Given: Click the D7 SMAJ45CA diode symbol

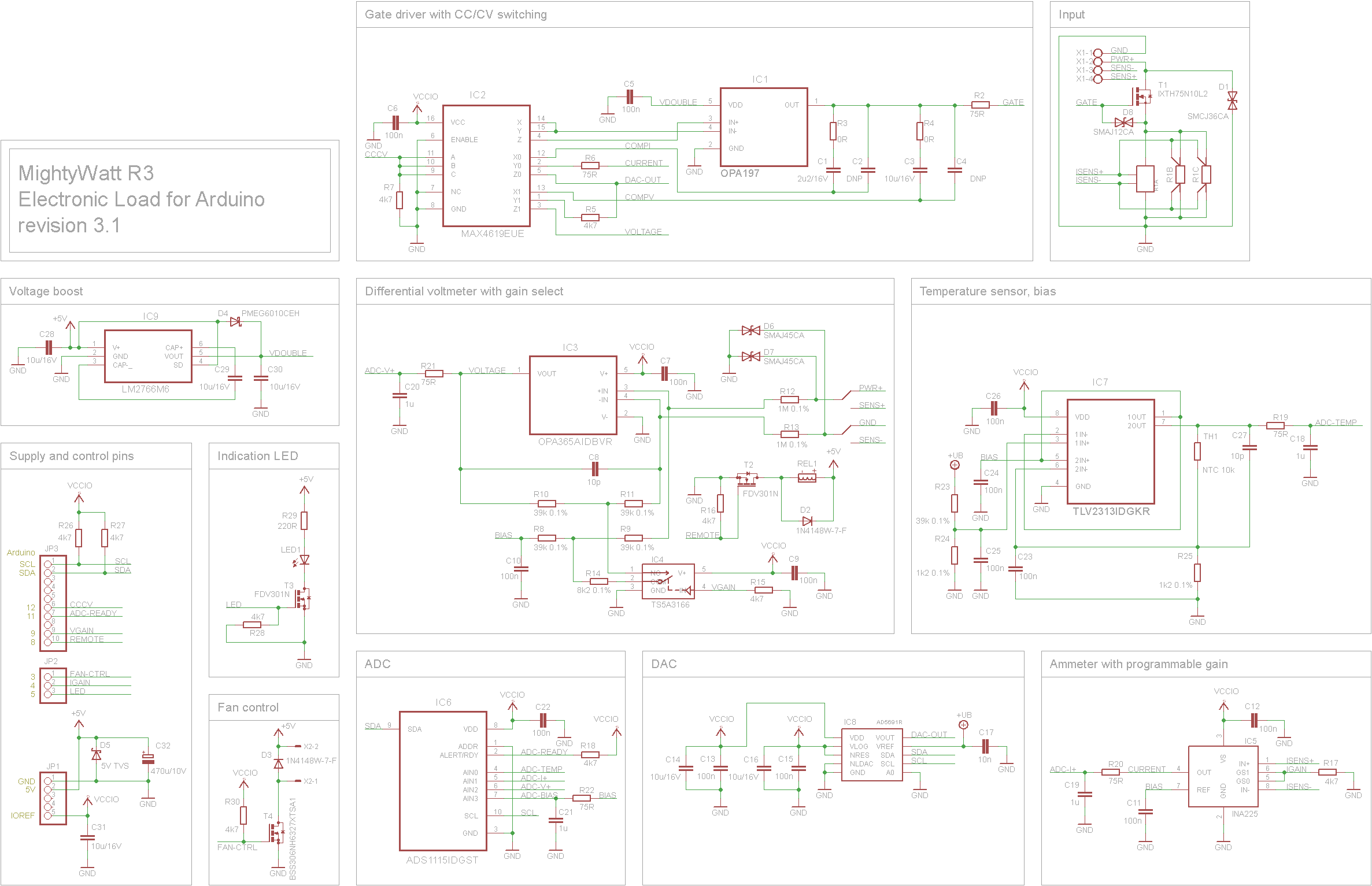Looking at the screenshot, I should coord(751,356).
